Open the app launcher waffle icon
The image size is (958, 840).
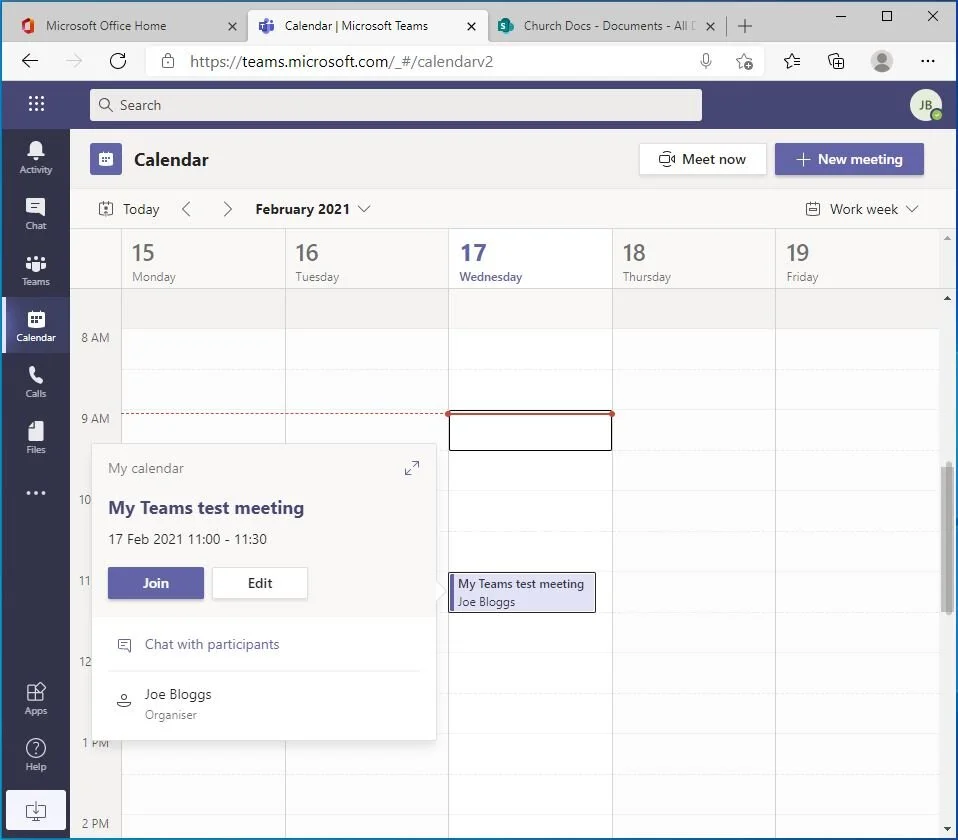[36, 104]
